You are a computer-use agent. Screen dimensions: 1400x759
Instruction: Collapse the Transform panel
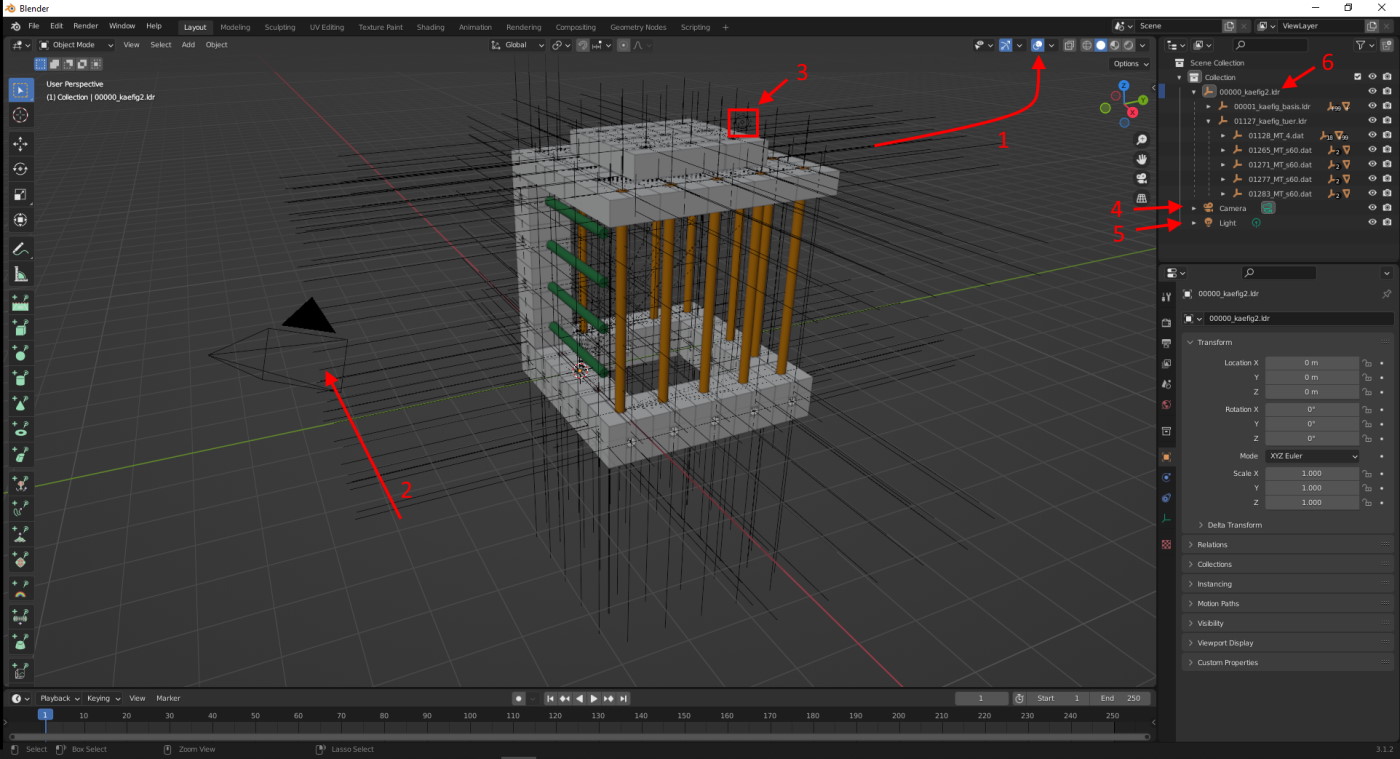1215,342
